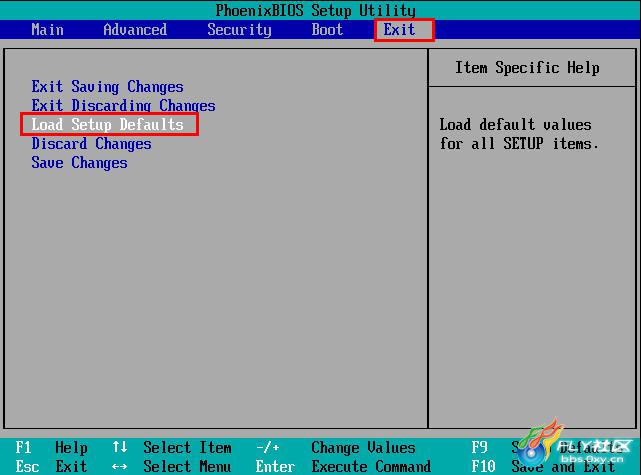Go to the Boot tab
Screen dimensions: 641x475
pyautogui.click(x=327, y=29)
